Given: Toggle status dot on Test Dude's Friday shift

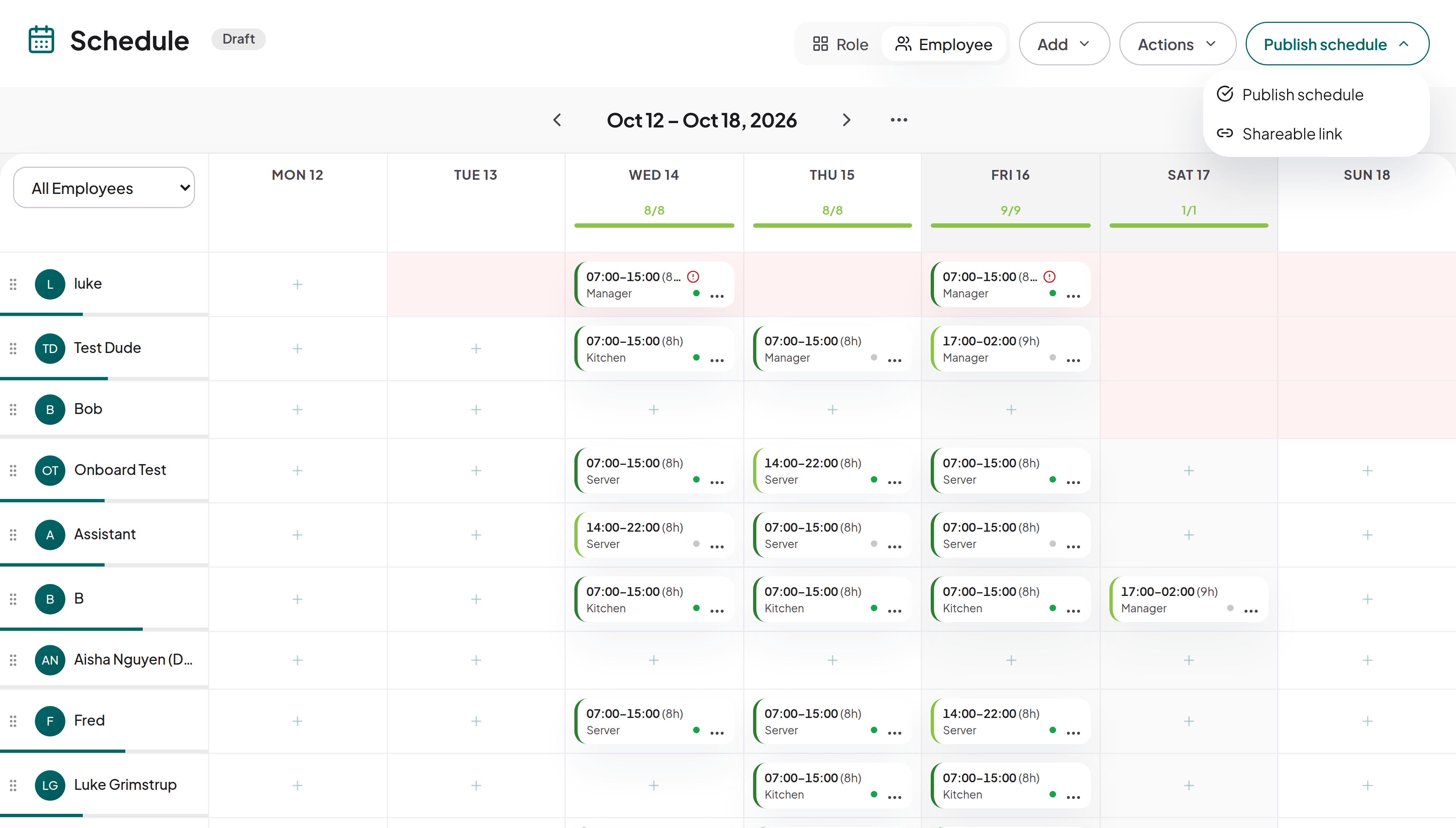Looking at the screenshot, I should (x=1053, y=358).
